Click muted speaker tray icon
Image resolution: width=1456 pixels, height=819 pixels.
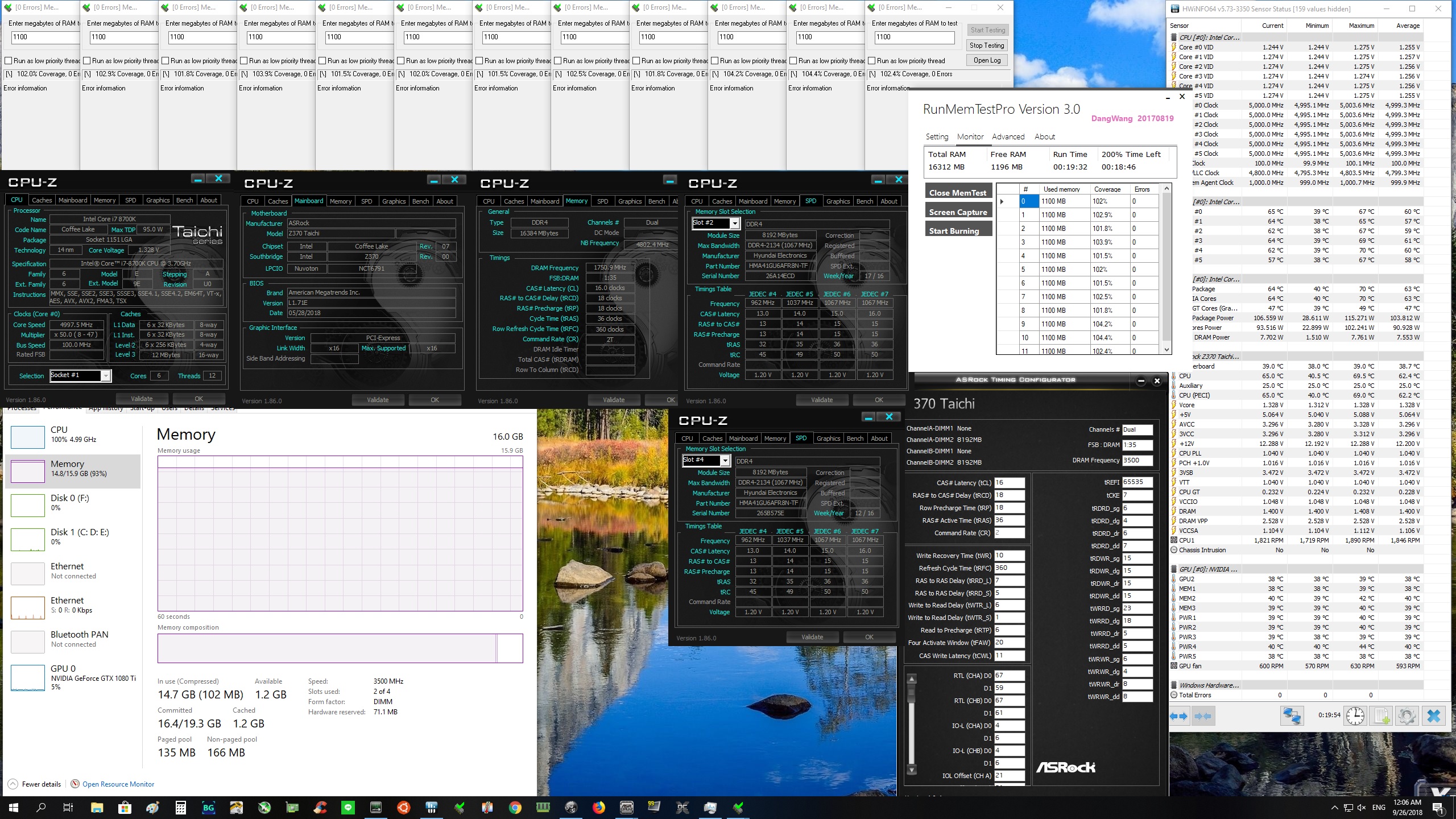pyautogui.click(x=1362, y=808)
